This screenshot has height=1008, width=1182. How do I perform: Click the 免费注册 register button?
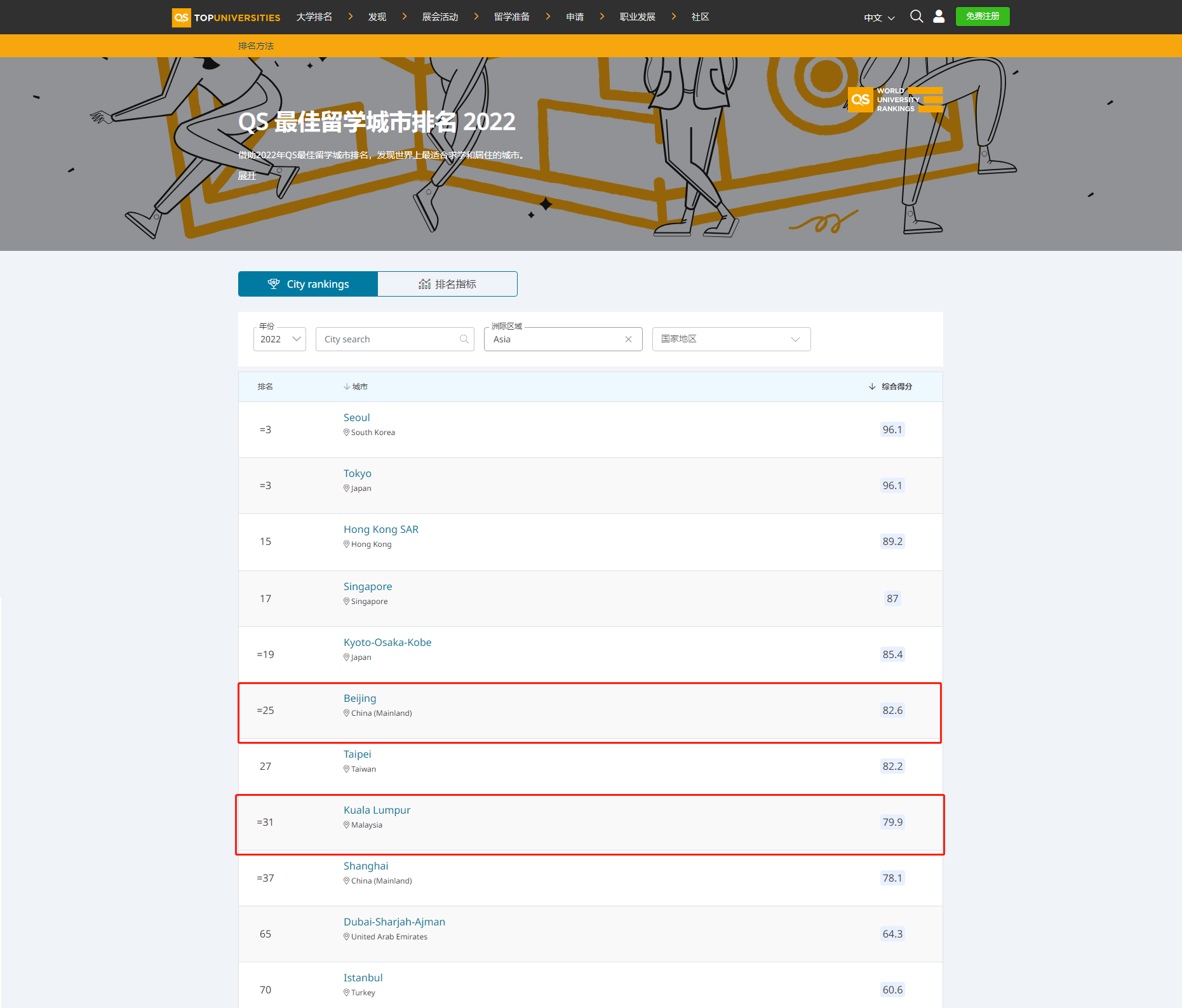[983, 17]
